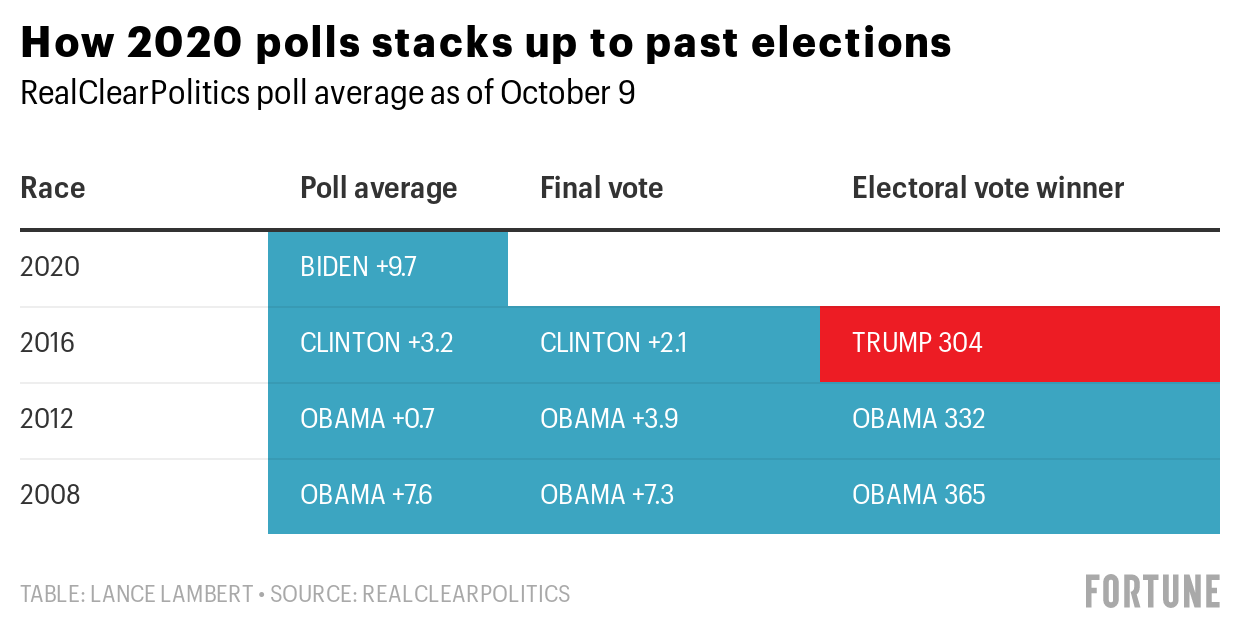Click the red TRUMP 304 cell
The height and width of the screenshot is (634, 1240).
coord(1019,344)
